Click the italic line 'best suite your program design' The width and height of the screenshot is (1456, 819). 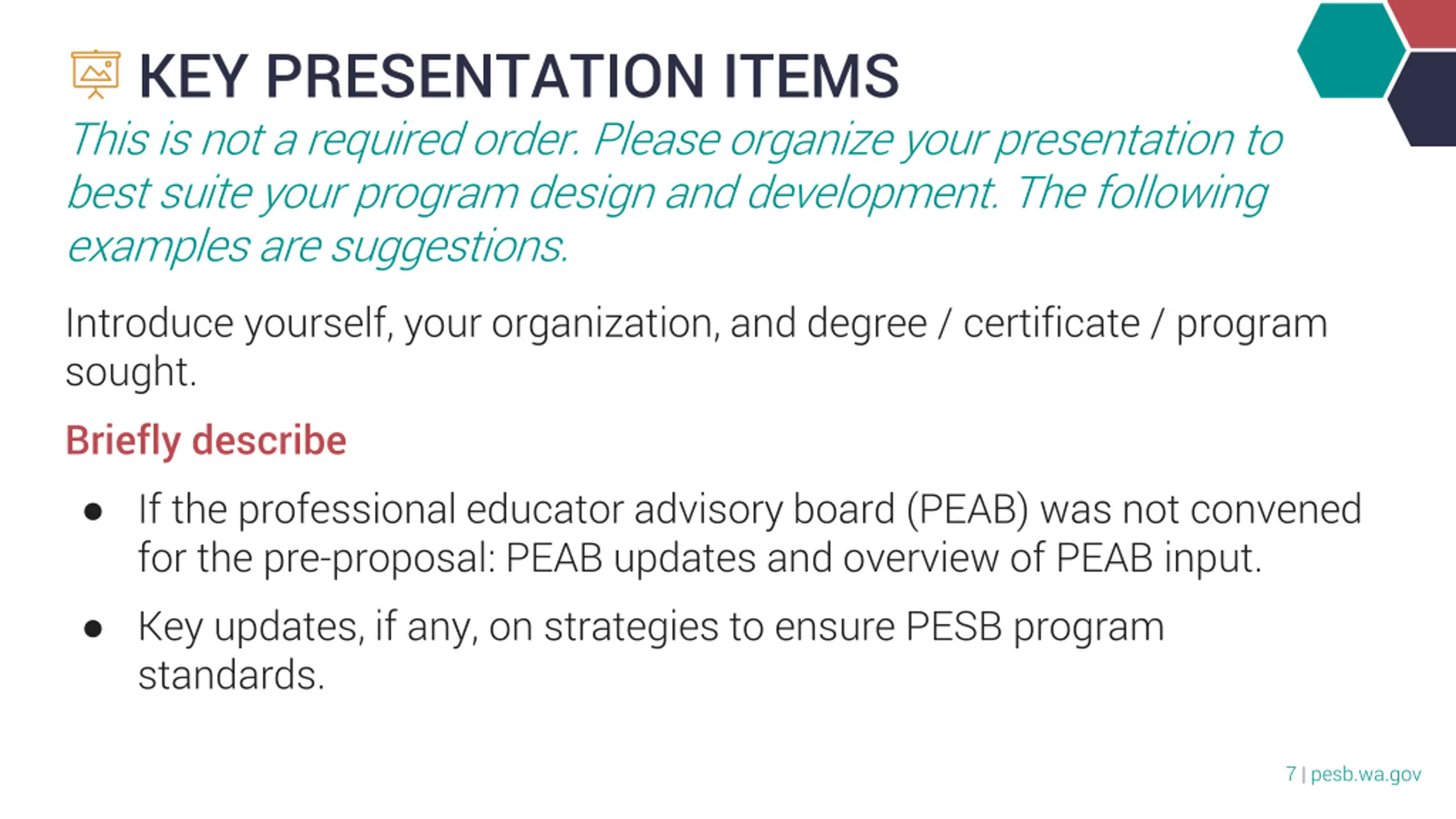[x=667, y=193]
